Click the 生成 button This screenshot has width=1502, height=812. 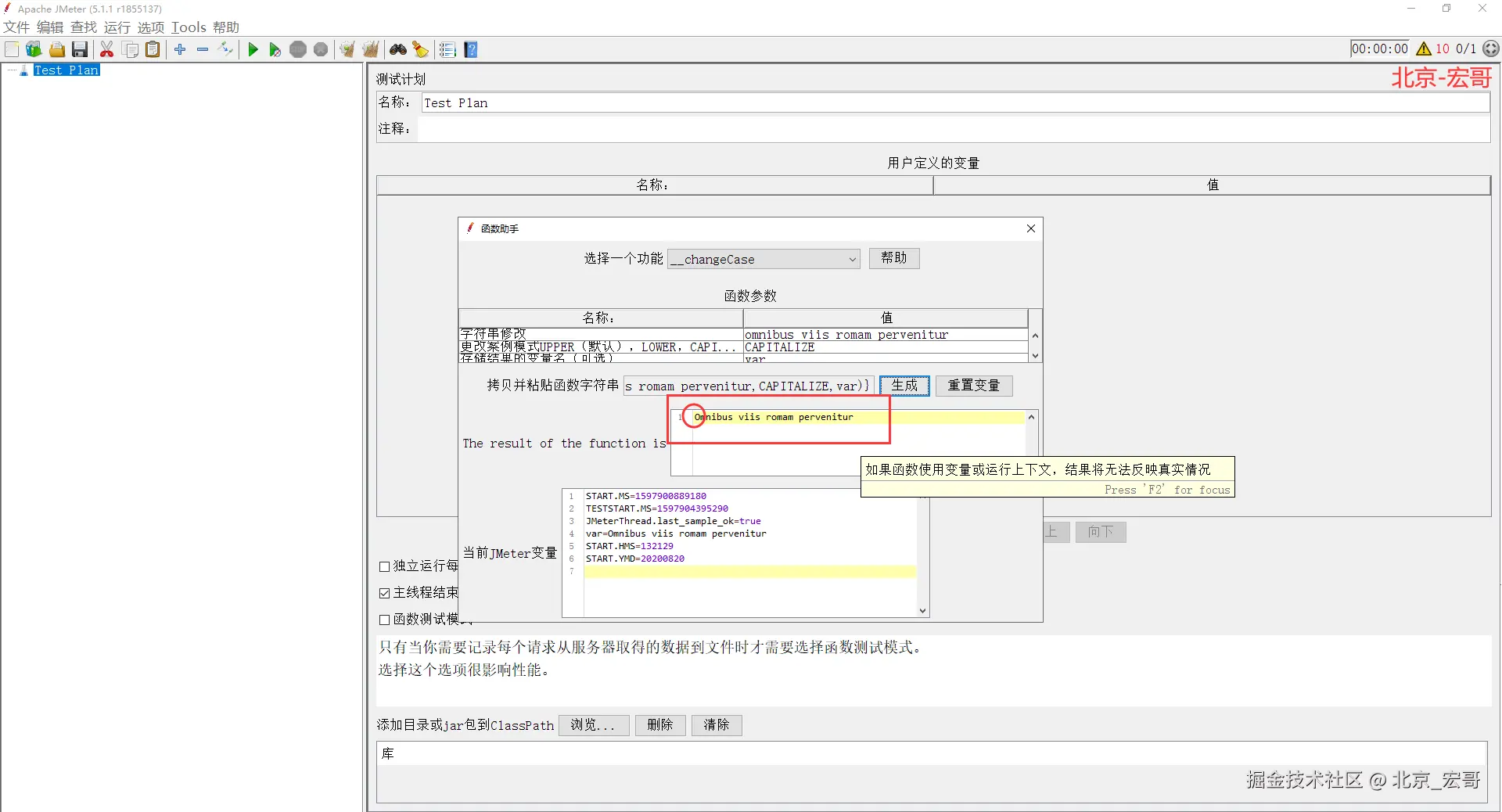pos(904,386)
